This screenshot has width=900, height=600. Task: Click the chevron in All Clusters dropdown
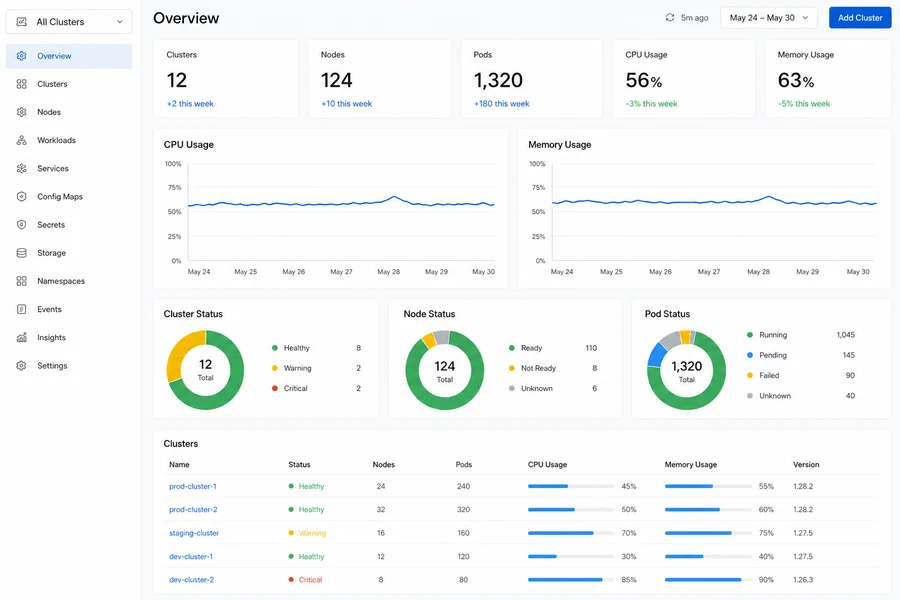(x=119, y=22)
